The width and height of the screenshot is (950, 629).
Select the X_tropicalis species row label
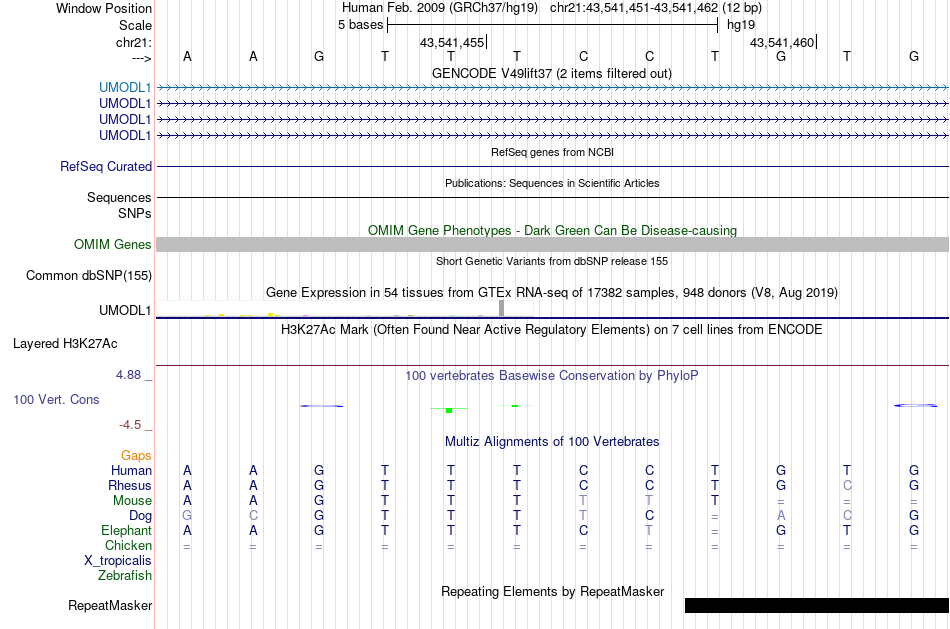118,561
